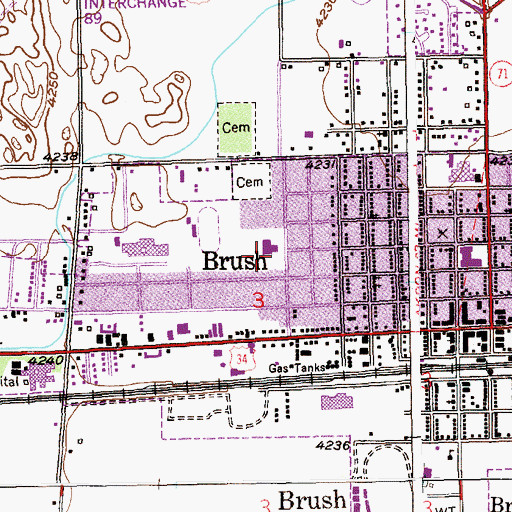512x512 pixels.
Task: Click the Brush label at bottom edge
Action: point(312,500)
